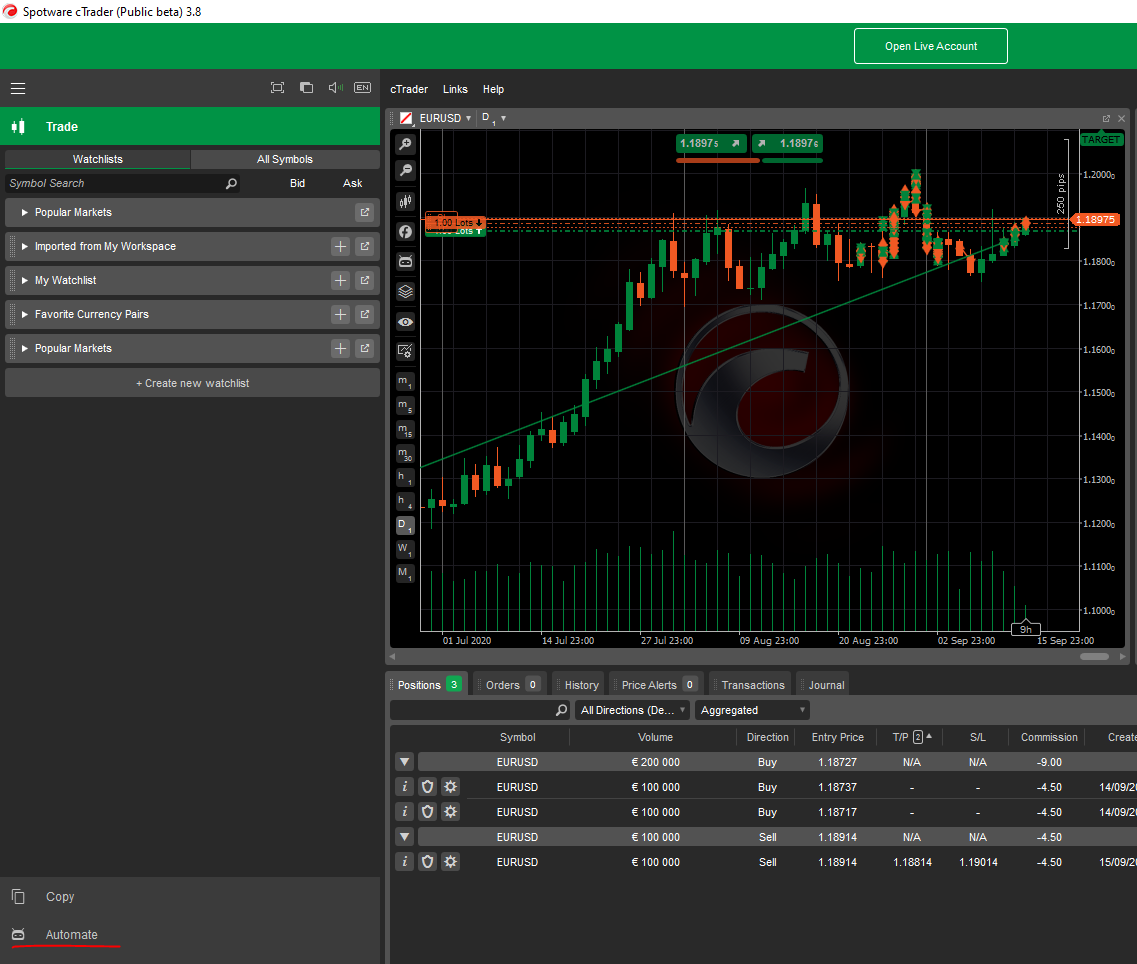The width and height of the screenshot is (1137, 964).
Task: Expand Imported from My Workspace watchlist
Action: click(25, 247)
